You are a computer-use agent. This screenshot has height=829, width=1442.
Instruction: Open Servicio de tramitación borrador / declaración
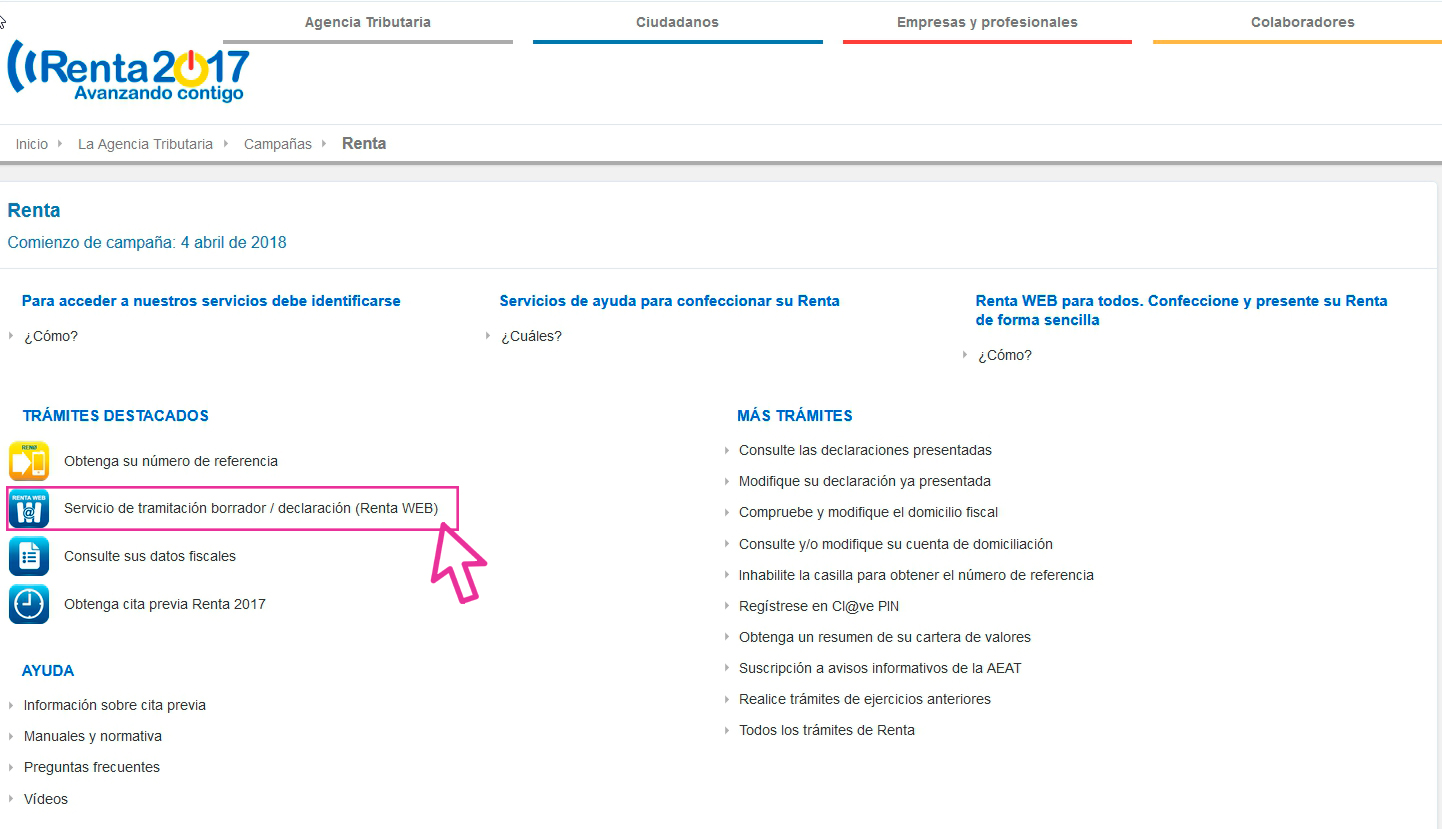251,508
